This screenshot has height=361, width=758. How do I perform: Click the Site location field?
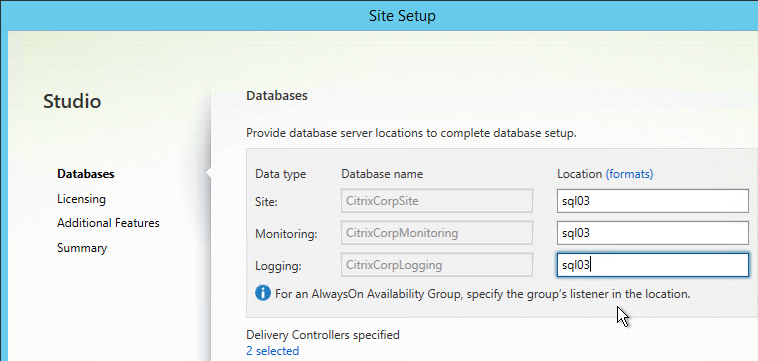653,201
